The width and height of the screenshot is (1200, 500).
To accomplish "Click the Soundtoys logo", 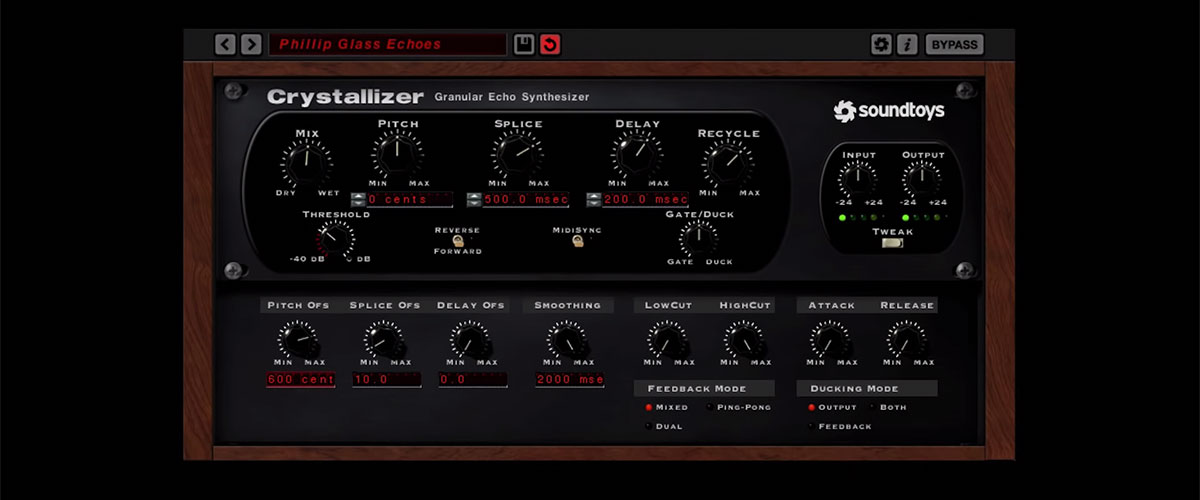I will (889, 111).
